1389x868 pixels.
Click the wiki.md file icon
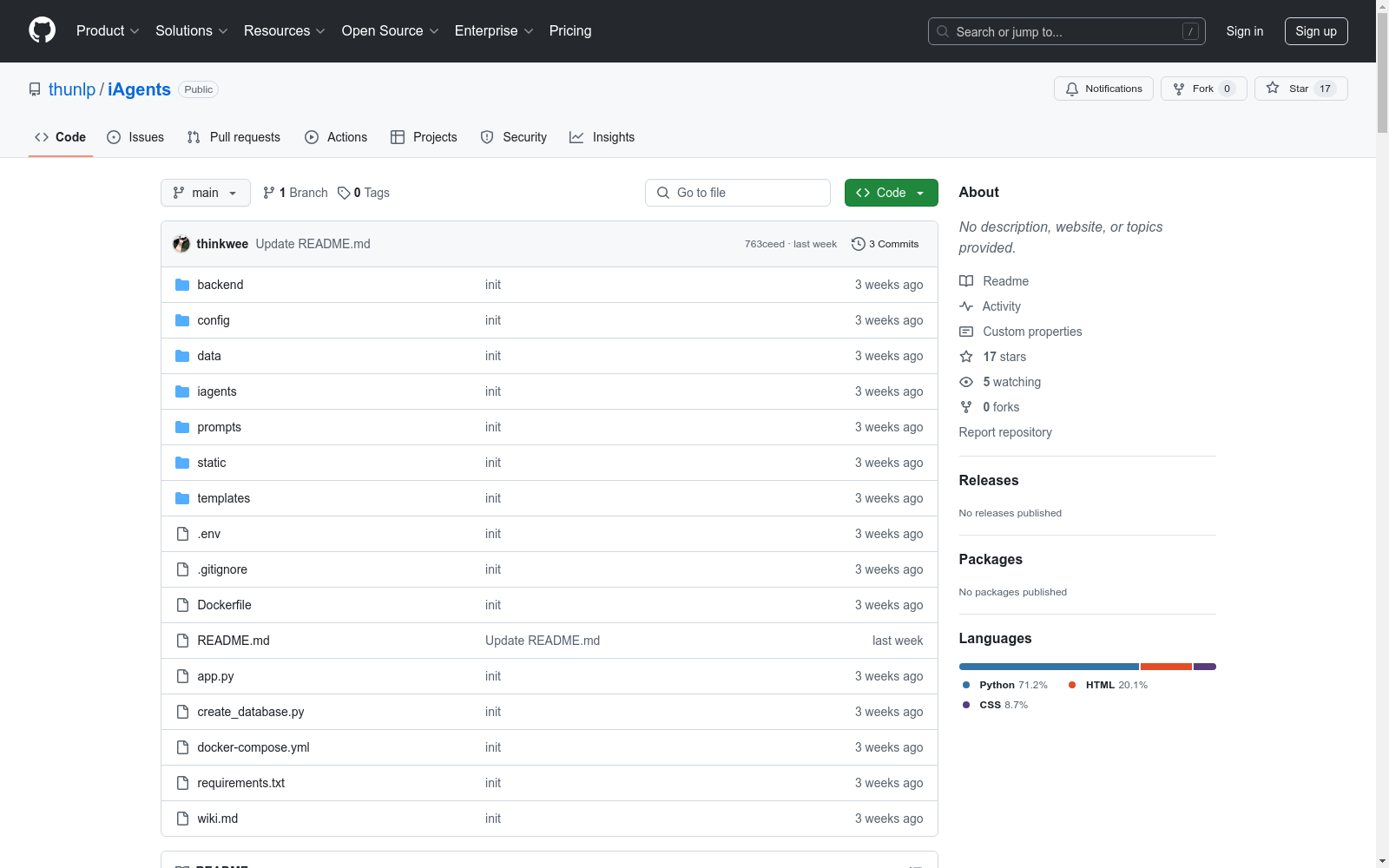(182, 819)
